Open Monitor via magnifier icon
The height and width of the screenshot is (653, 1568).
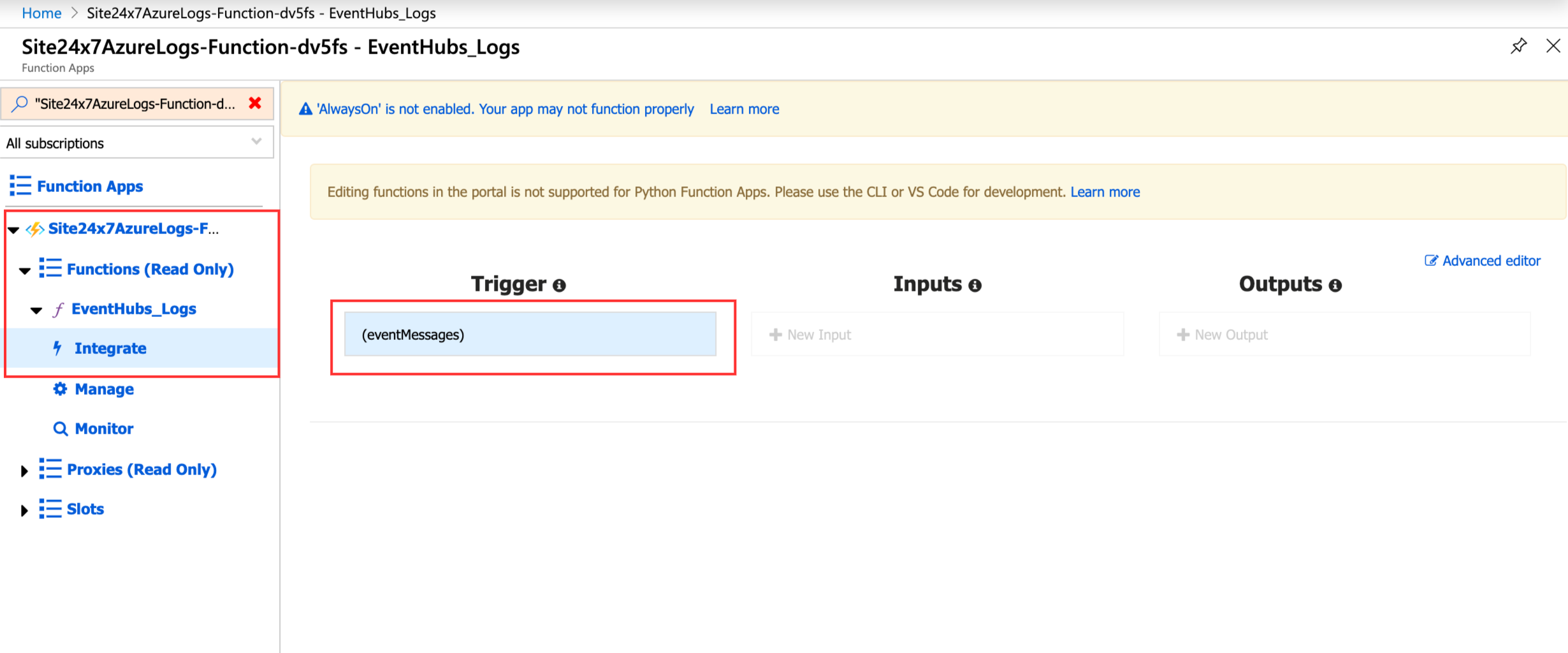61,429
